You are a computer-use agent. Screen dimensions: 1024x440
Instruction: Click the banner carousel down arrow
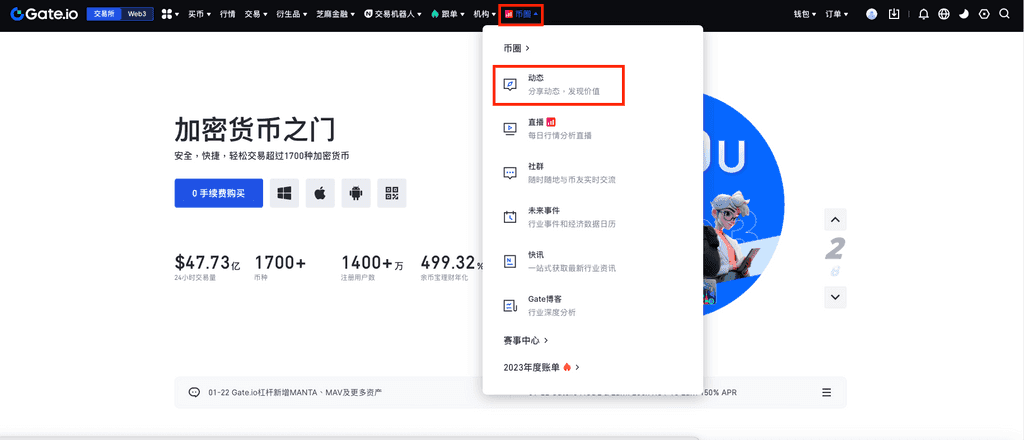tap(836, 297)
